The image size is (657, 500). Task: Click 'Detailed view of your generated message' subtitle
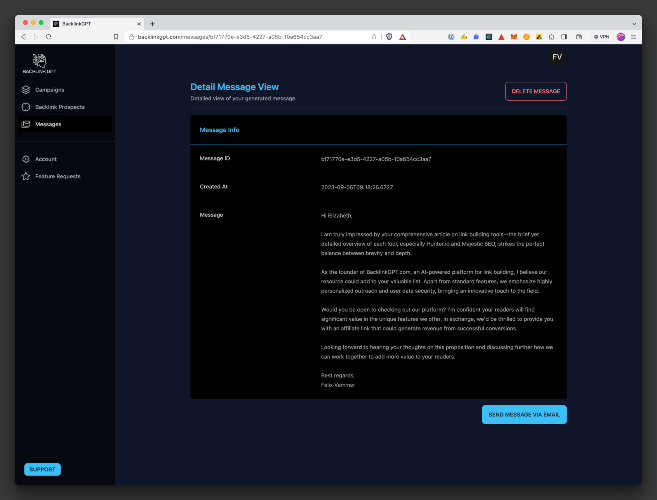(x=243, y=98)
